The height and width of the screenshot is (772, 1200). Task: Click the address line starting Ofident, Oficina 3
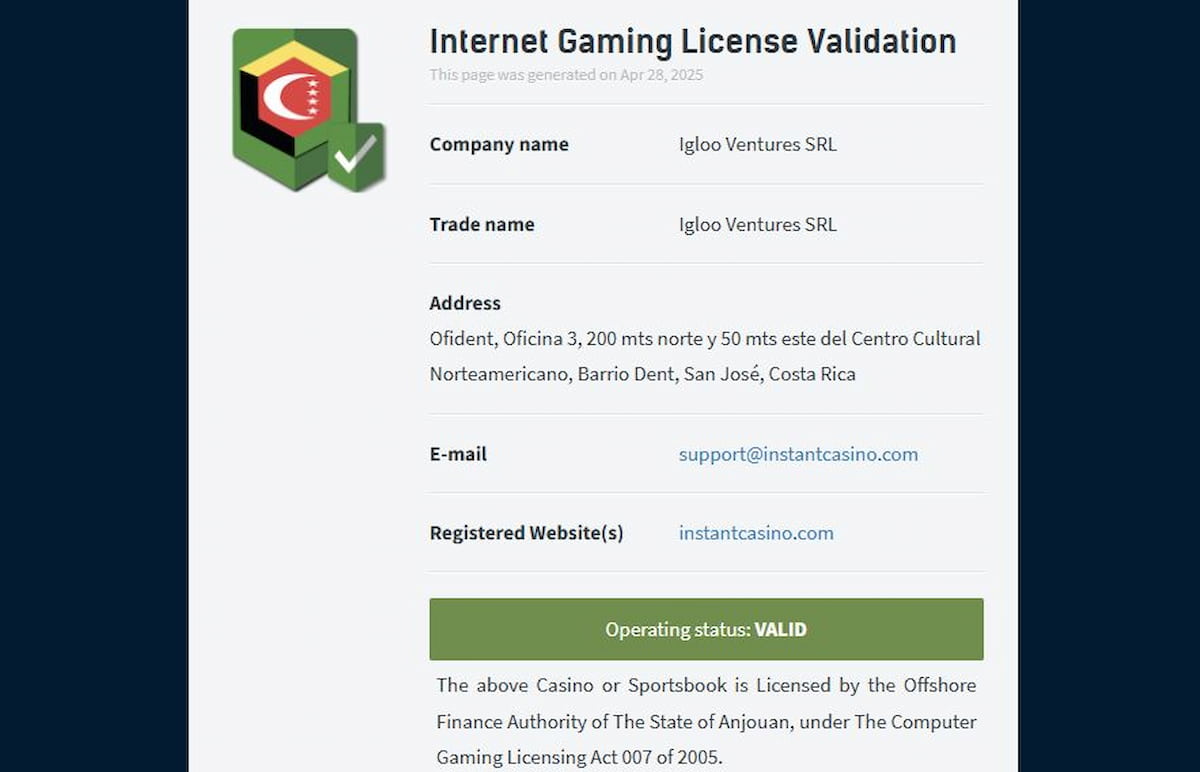(705, 339)
